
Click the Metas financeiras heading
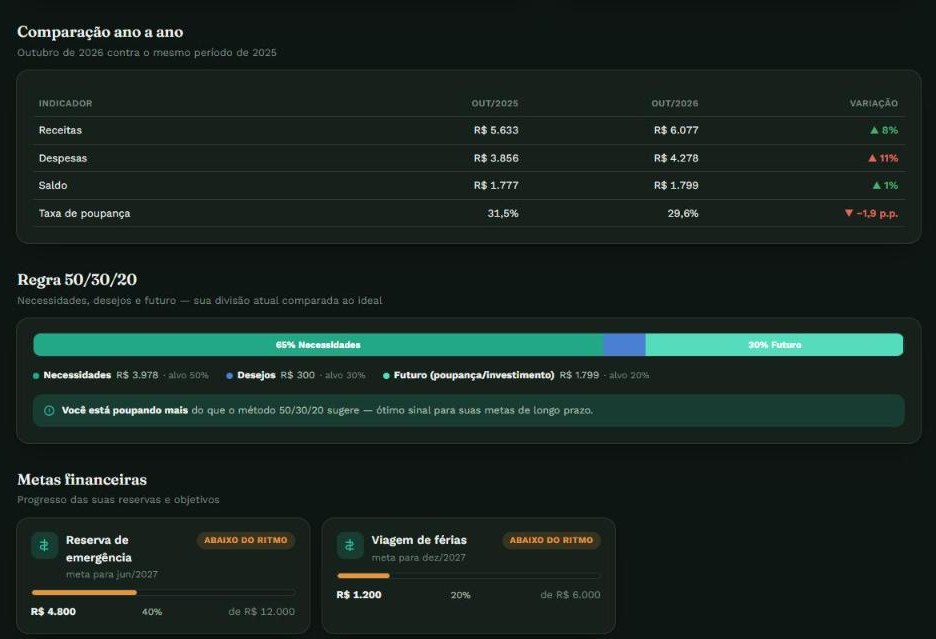[82, 480]
